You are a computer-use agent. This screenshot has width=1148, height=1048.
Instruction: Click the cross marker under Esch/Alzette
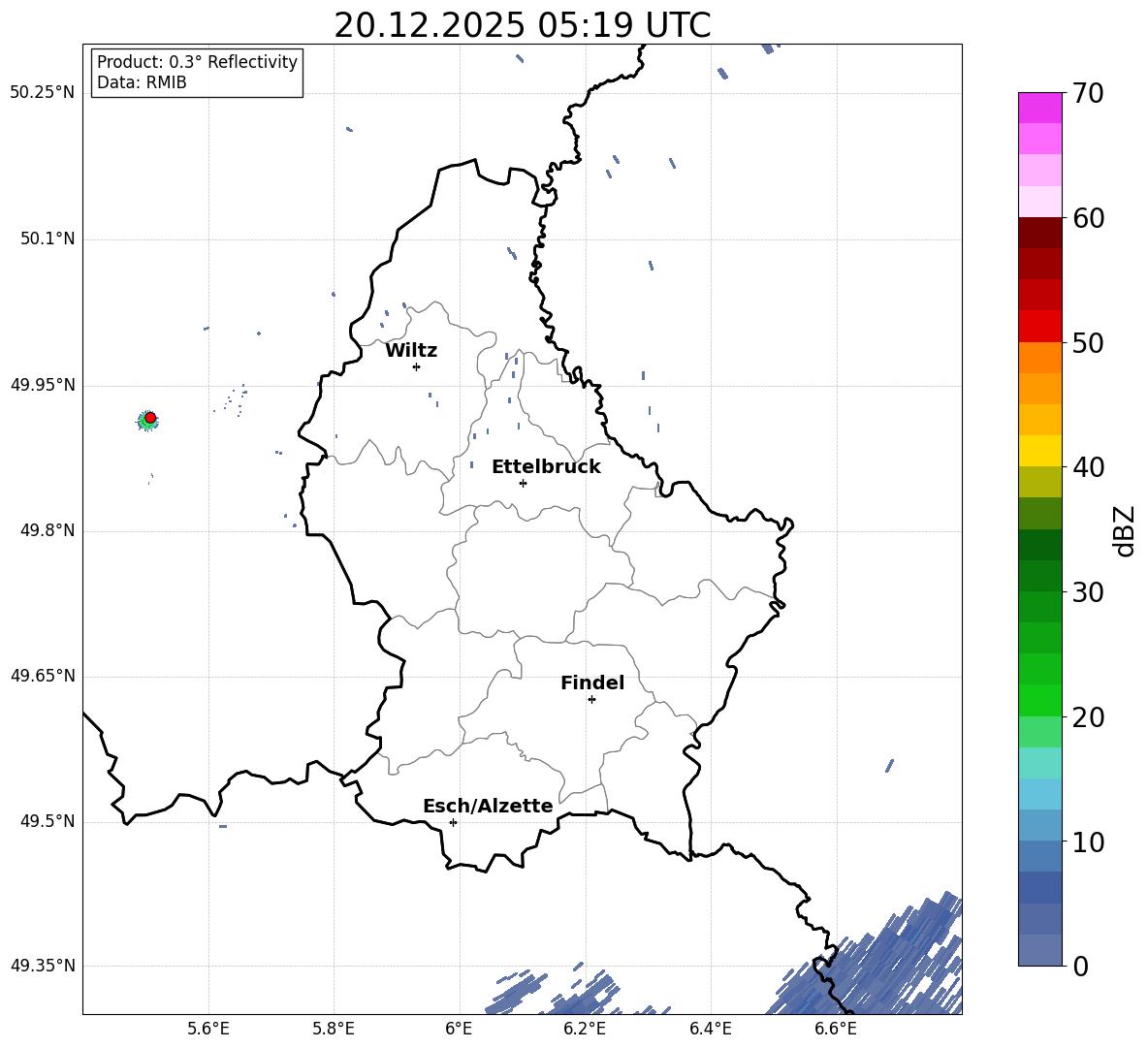click(x=453, y=822)
